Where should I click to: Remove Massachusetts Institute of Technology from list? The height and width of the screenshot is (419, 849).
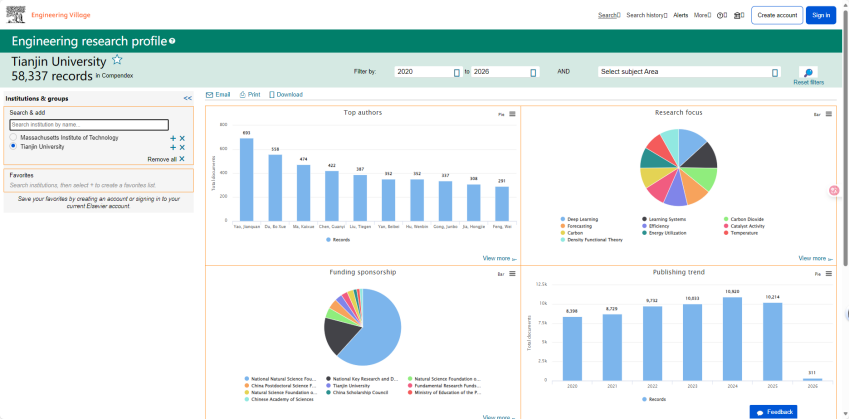(x=182, y=139)
